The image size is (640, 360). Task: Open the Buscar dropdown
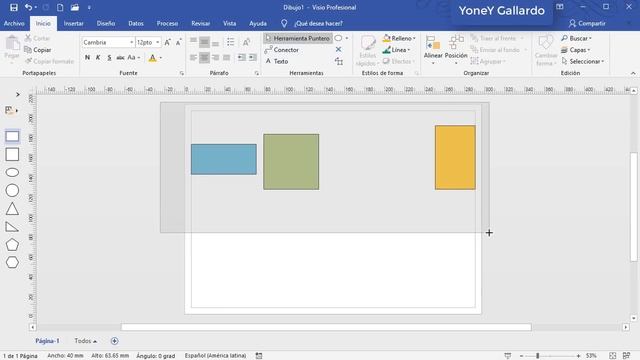click(x=576, y=38)
